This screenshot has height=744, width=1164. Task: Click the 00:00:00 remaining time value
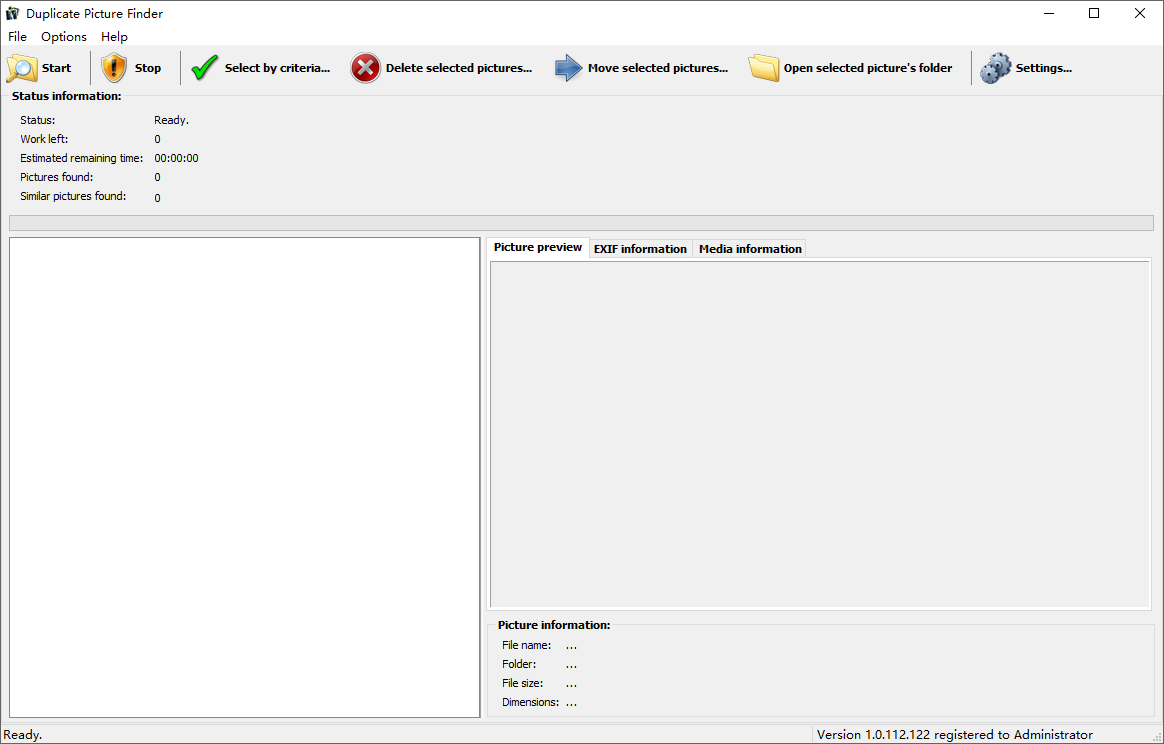[x=176, y=158]
